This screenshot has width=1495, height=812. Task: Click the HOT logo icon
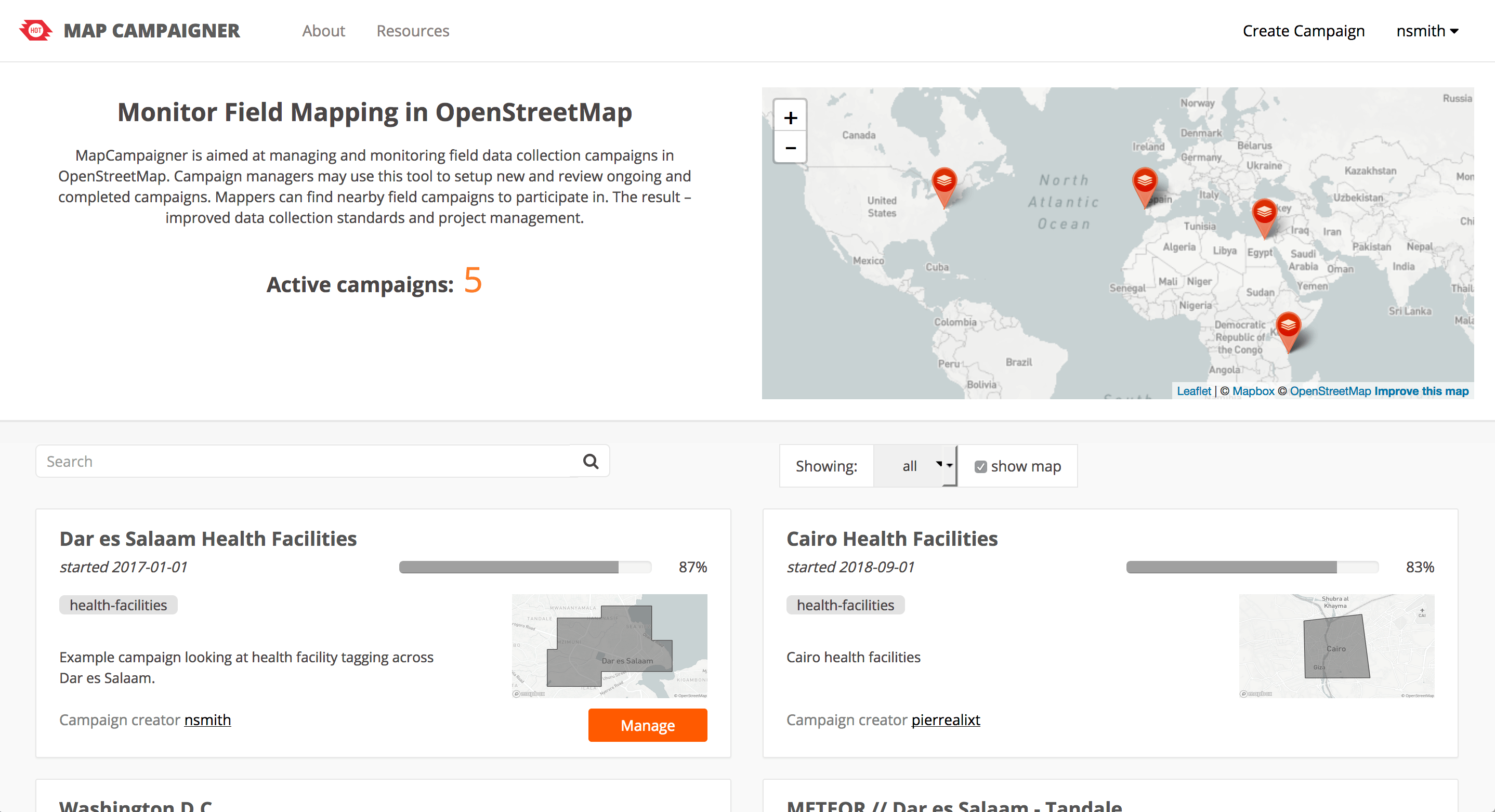[x=35, y=30]
